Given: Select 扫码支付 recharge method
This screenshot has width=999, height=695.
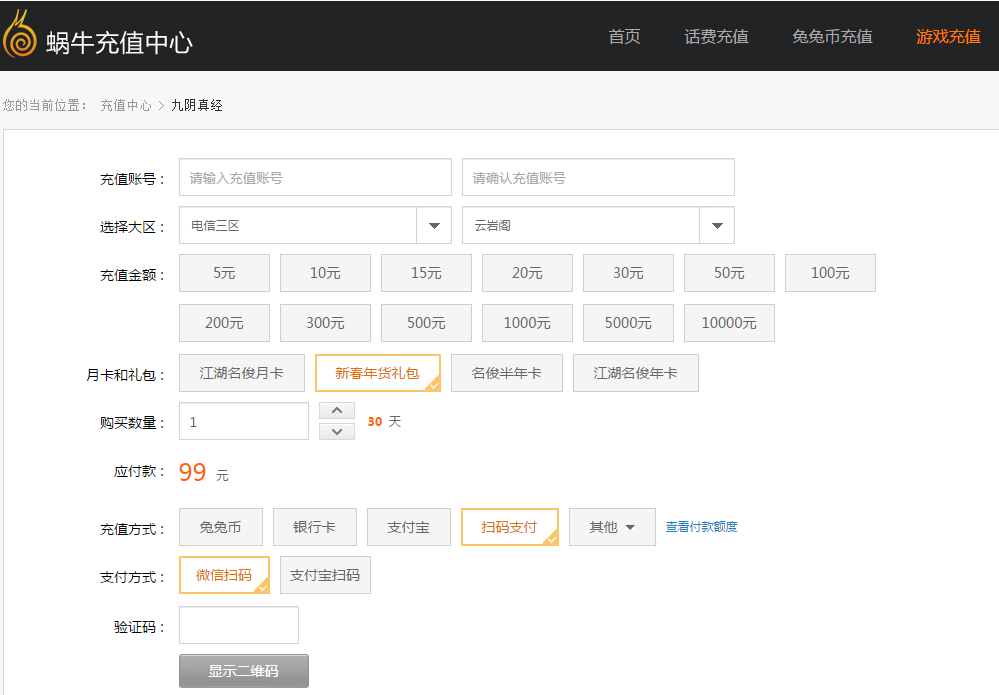Looking at the screenshot, I should (x=509, y=527).
